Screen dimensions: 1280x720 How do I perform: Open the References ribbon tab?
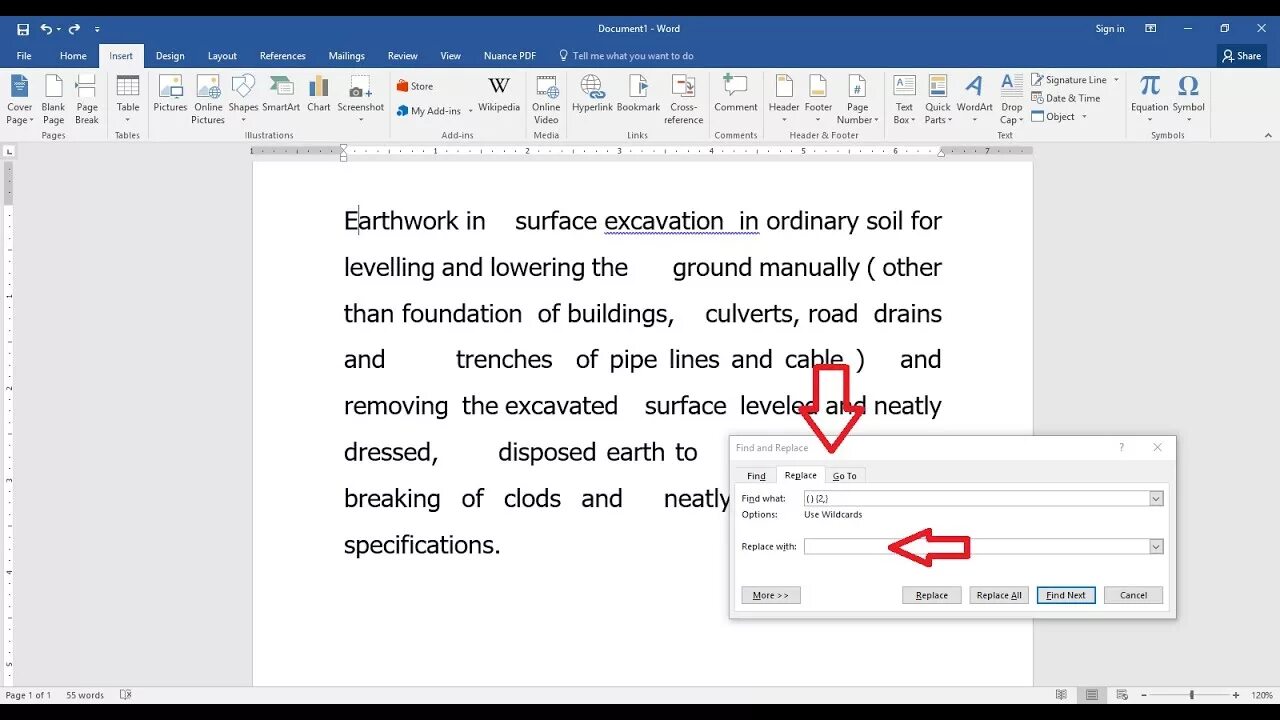point(282,56)
